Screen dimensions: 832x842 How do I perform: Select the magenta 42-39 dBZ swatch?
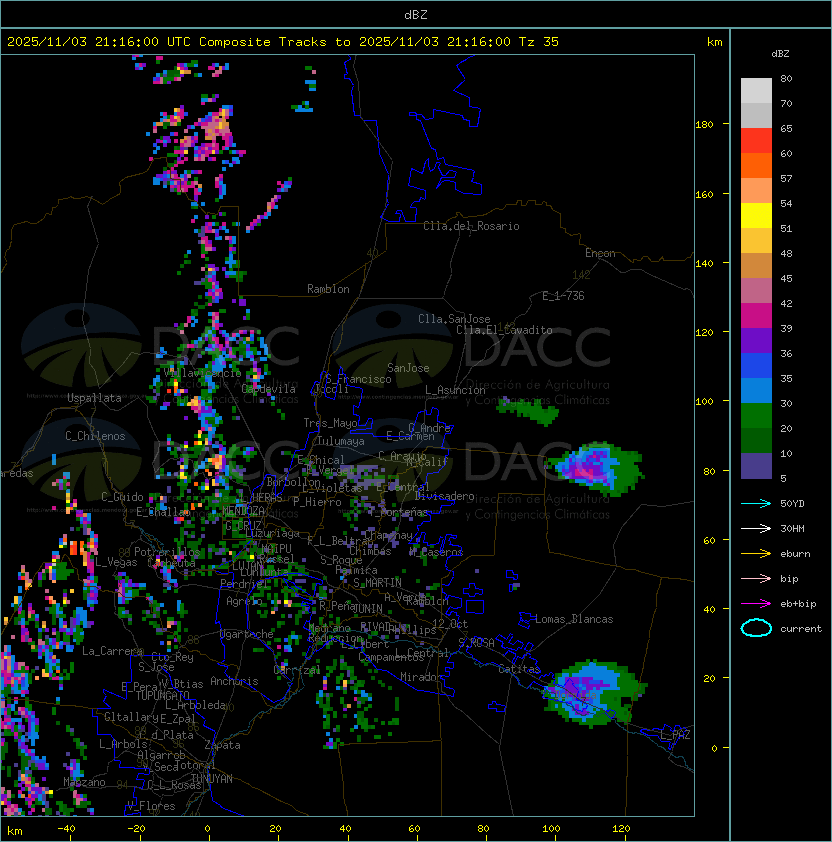pyautogui.click(x=756, y=316)
